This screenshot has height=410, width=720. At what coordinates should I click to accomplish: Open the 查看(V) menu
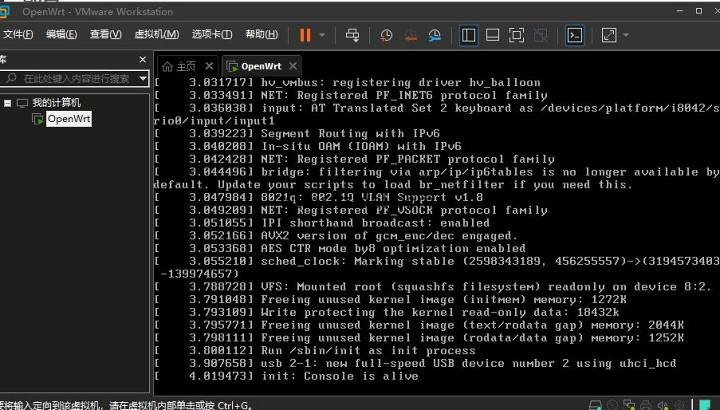click(106, 34)
